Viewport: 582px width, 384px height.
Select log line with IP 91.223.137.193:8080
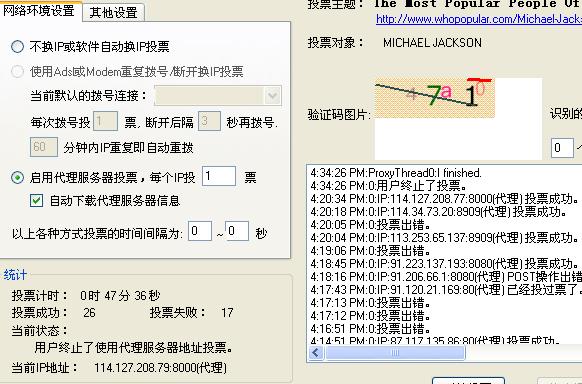click(x=444, y=264)
